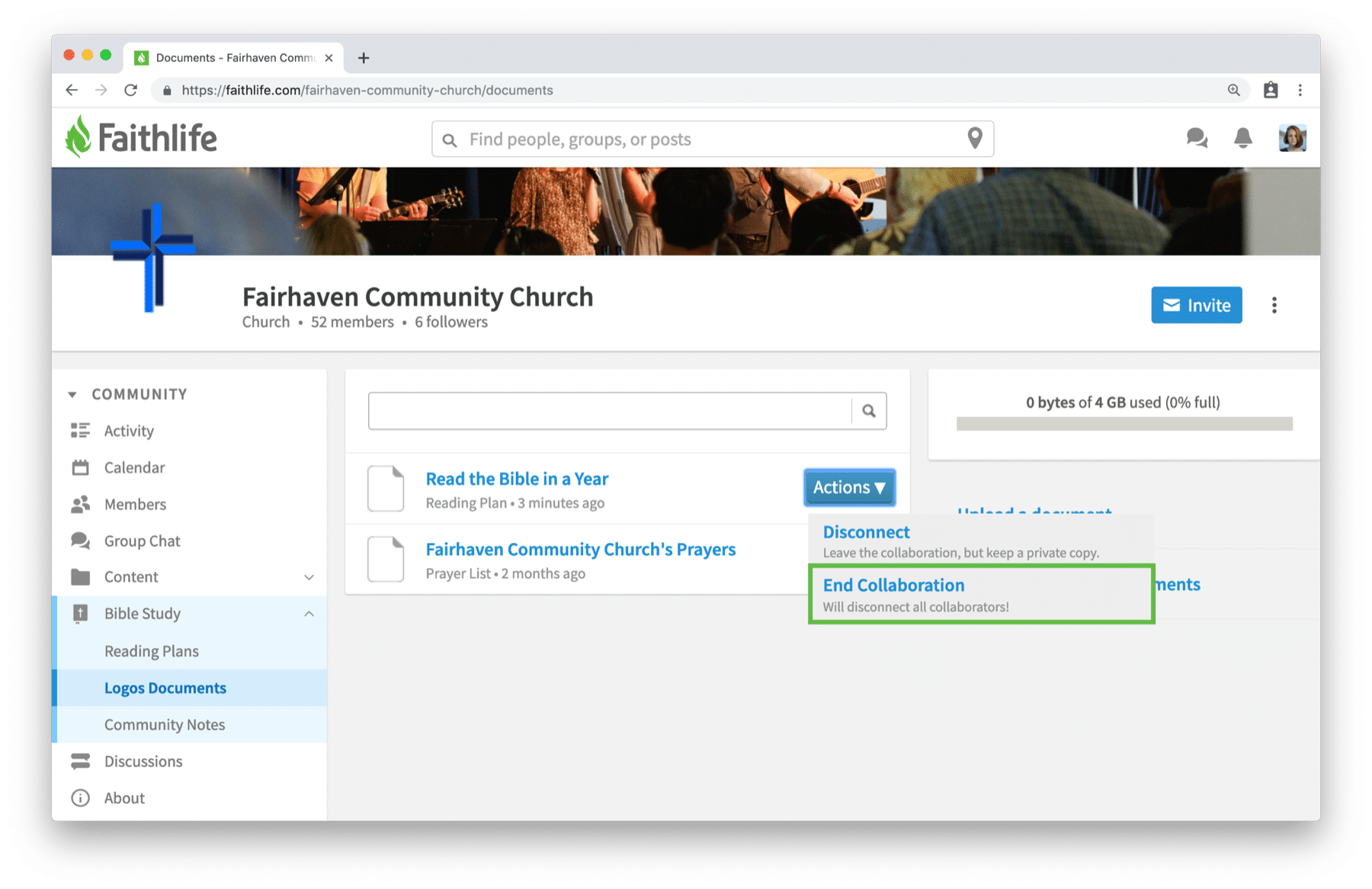Viewport: 1372px width, 889px height.
Task: Expand the Content section chevron
Action: click(309, 577)
